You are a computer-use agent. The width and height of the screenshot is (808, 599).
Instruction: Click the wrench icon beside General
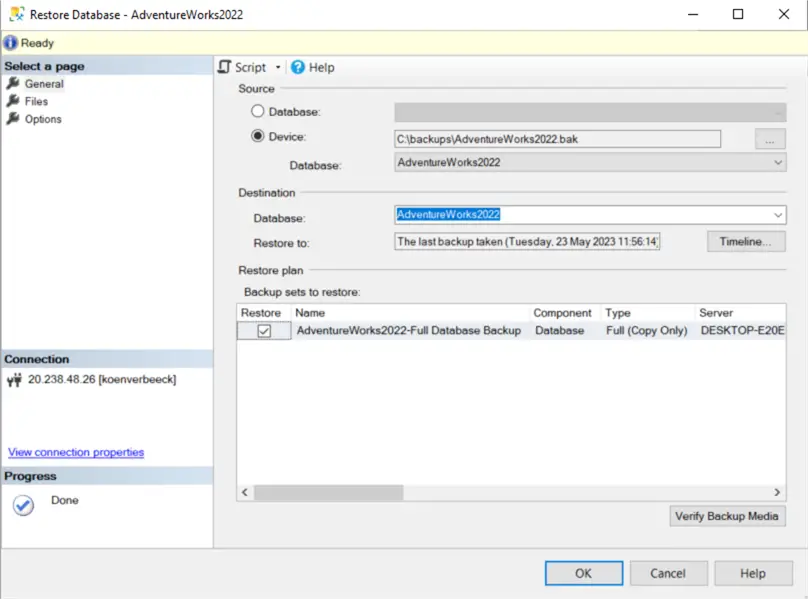coord(13,83)
